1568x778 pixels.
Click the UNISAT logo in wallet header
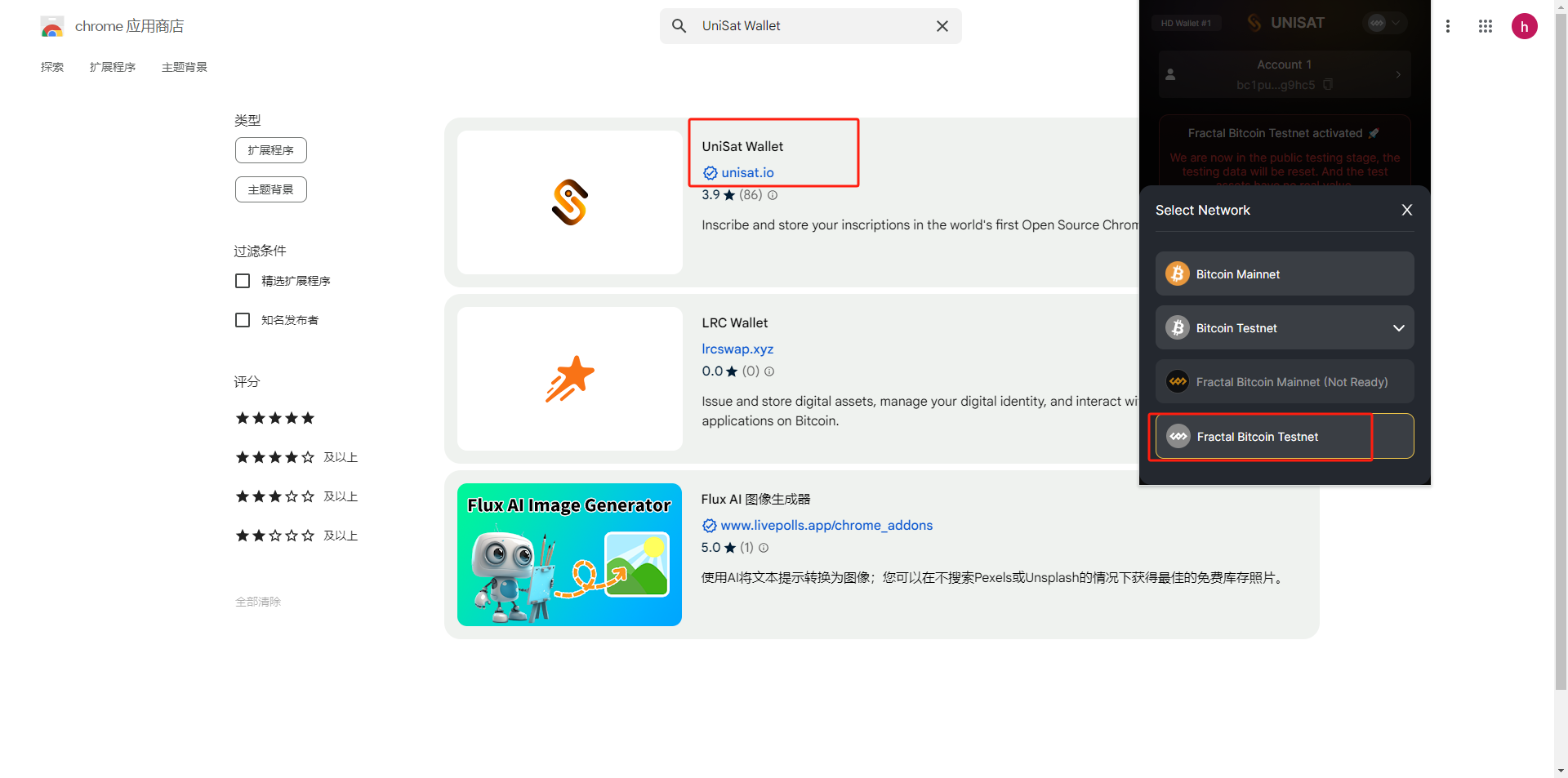point(1285,23)
